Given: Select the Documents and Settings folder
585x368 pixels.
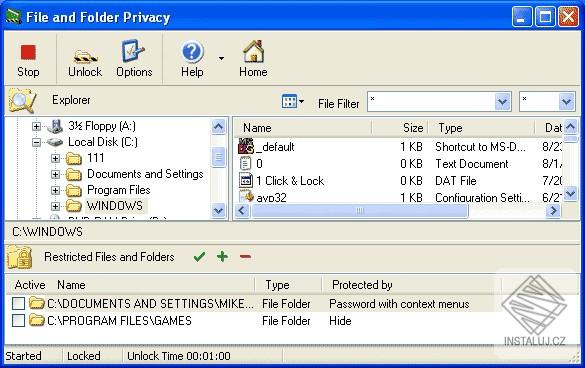Looking at the screenshot, I should coord(145,174).
